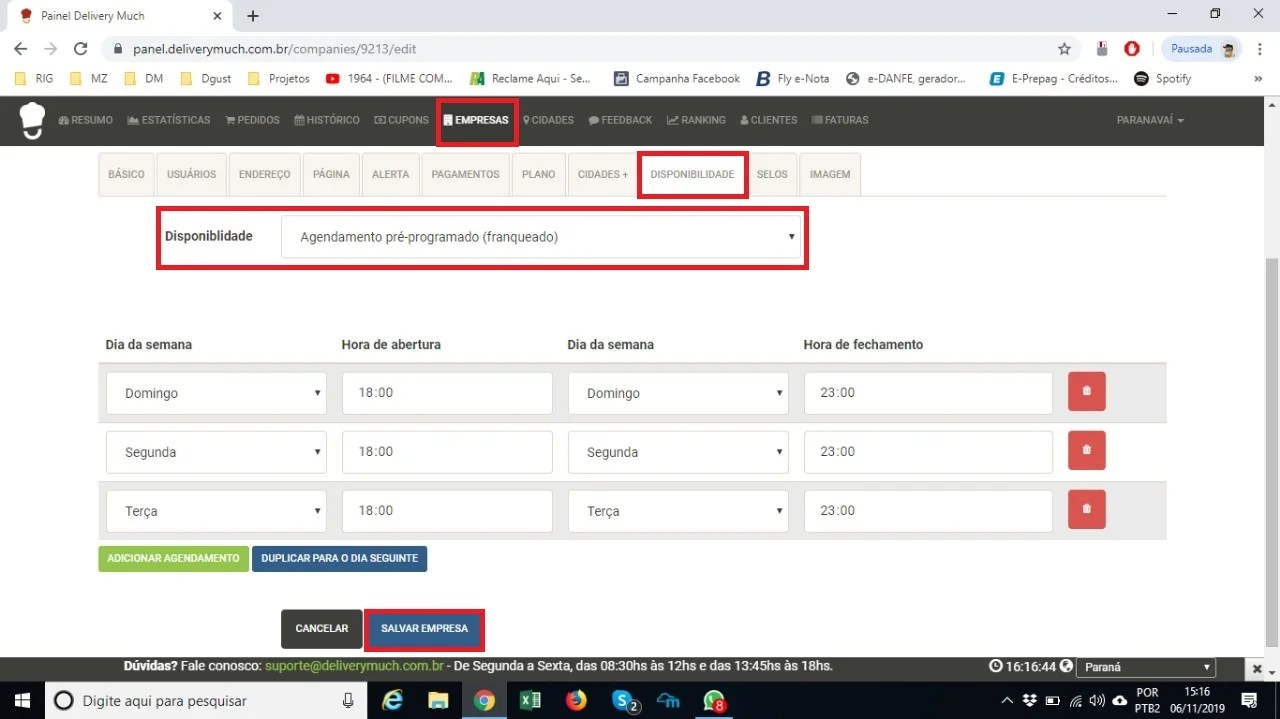Image resolution: width=1280 pixels, height=719 pixels.
Task: Open the RANKING menu item
Action: [x=697, y=120]
